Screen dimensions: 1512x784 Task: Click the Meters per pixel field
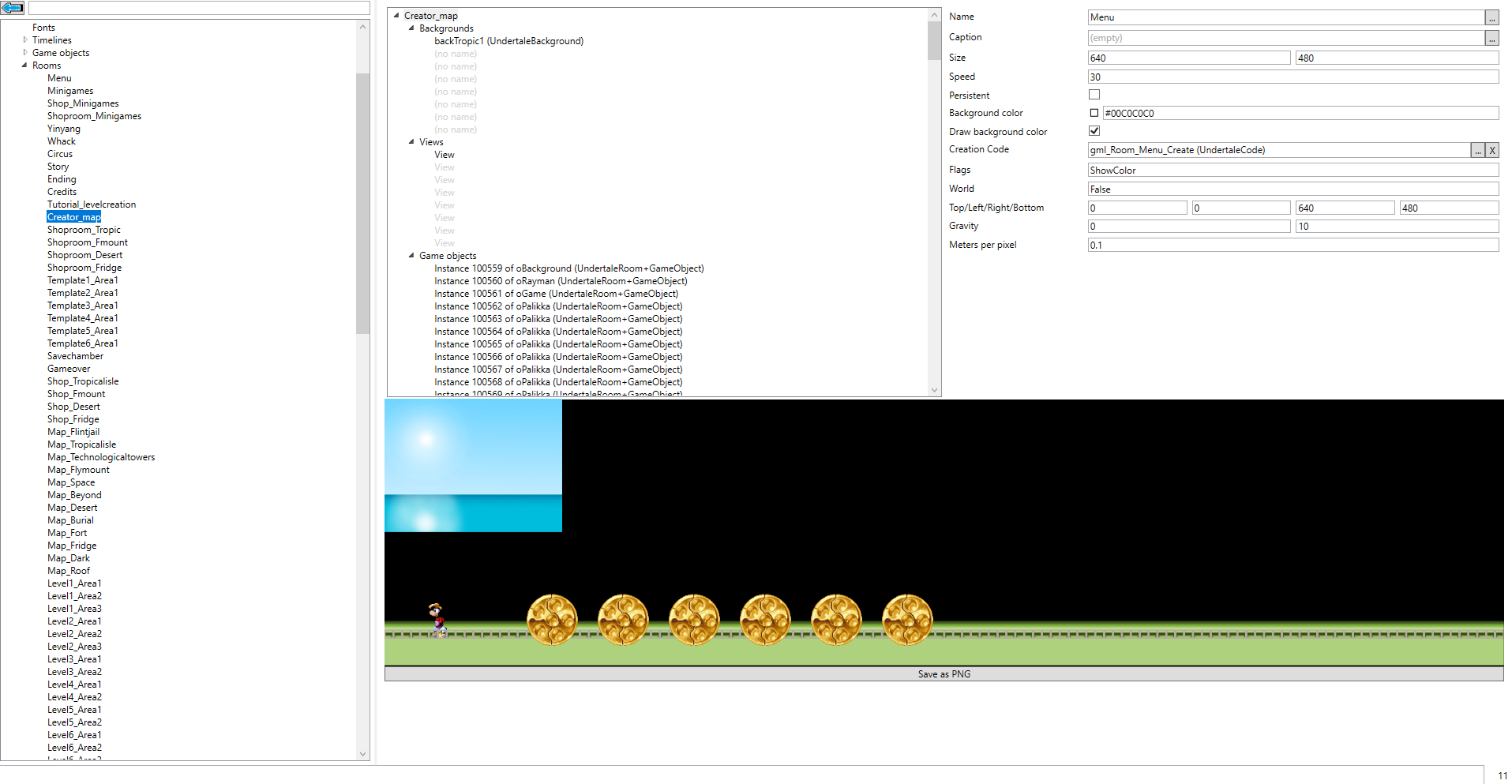tap(1293, 246)
